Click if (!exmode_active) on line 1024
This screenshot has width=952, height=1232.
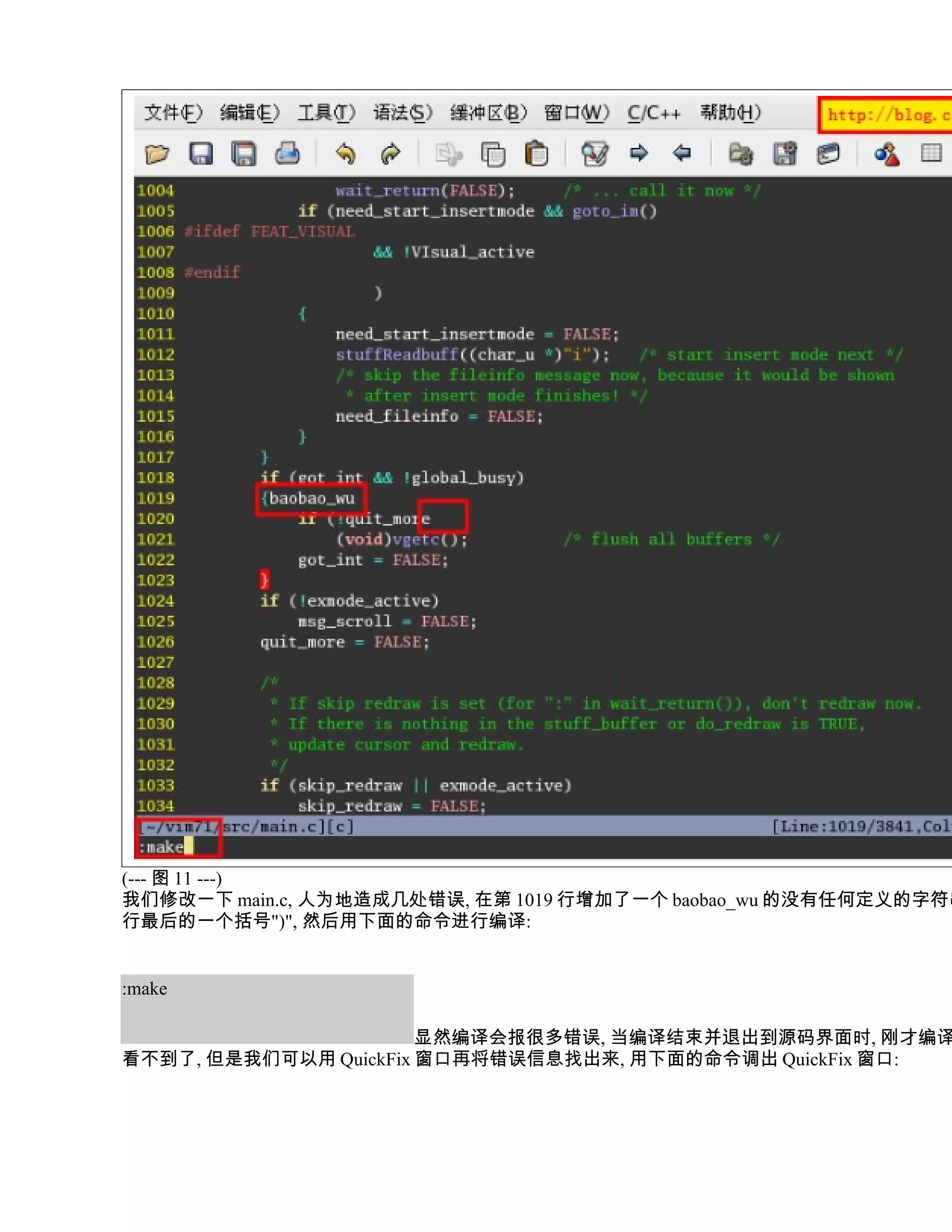click(x=350, y=601)
